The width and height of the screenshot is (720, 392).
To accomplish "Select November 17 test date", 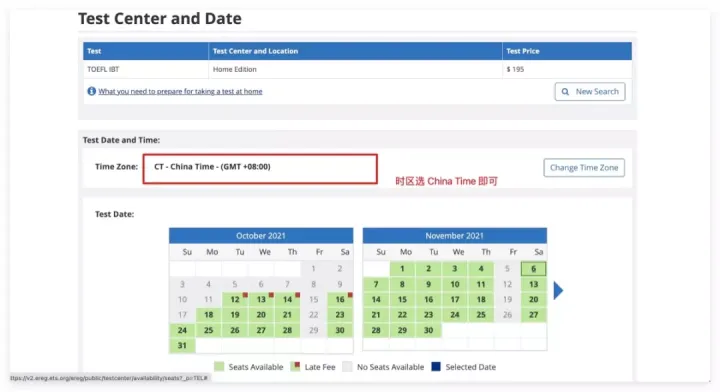I will 455,299.
